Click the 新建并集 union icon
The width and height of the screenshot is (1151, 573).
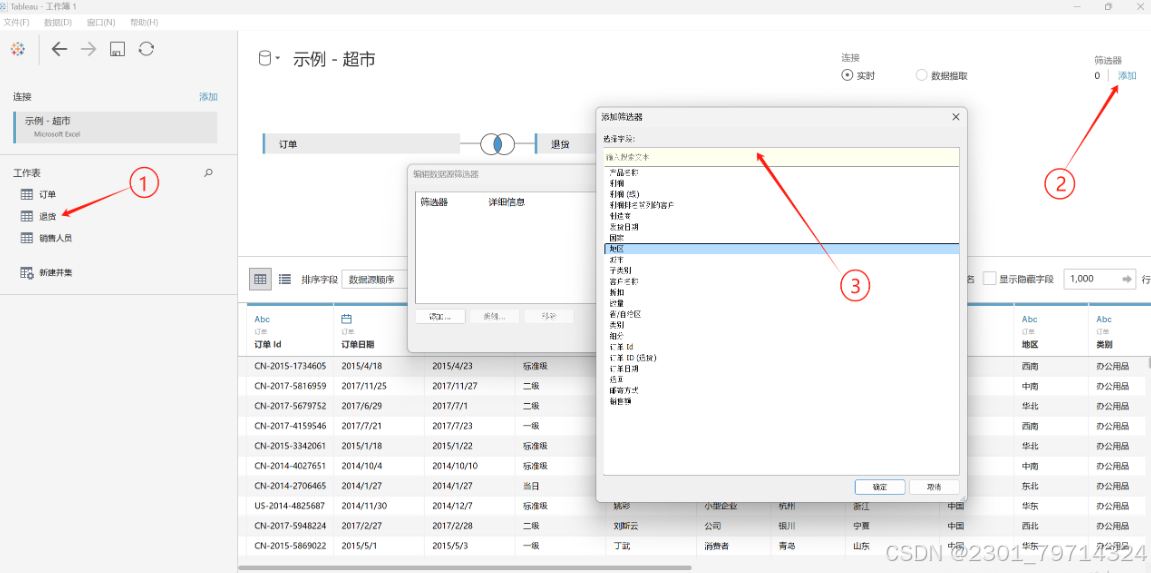(x=26, y=272)
